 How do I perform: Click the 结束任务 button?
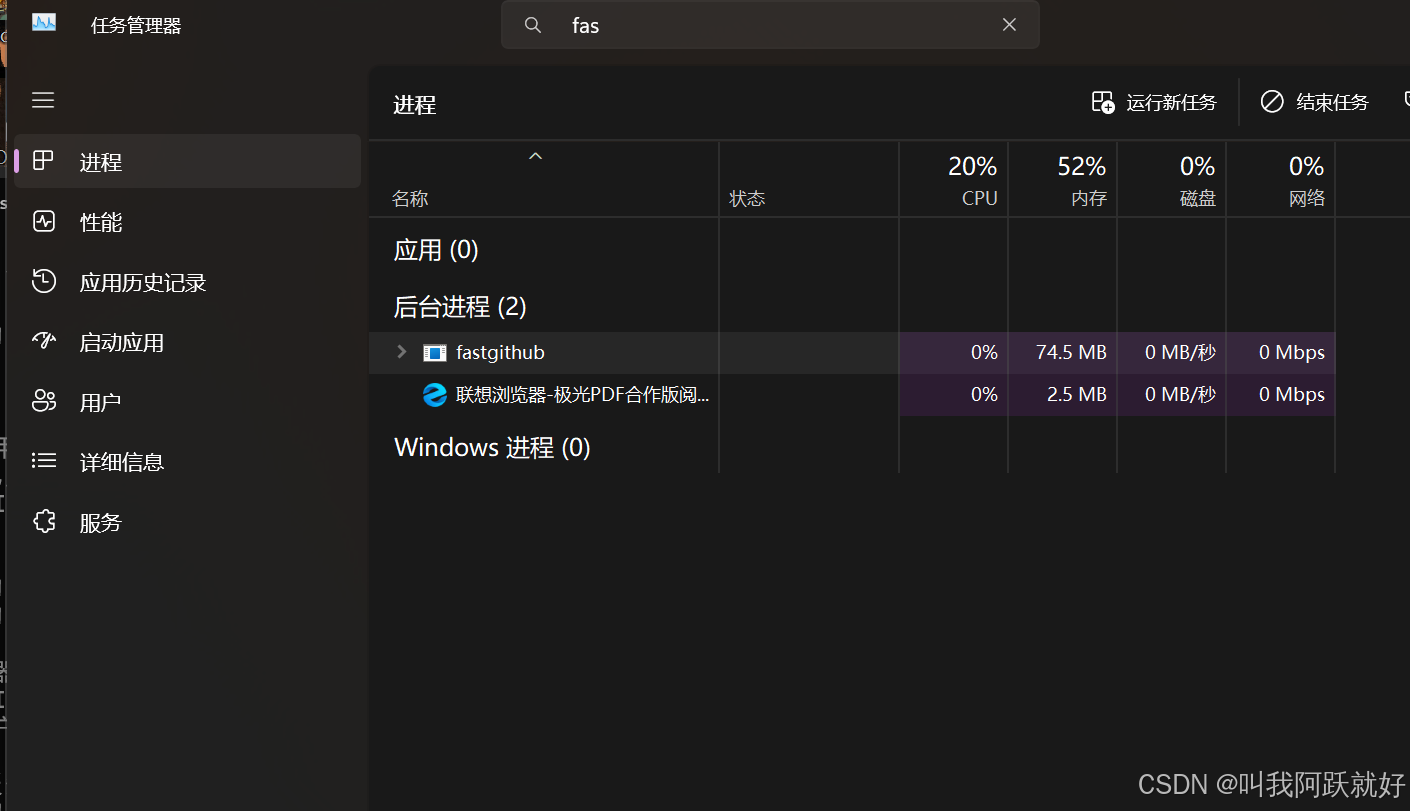click(x=1315, y=101)
